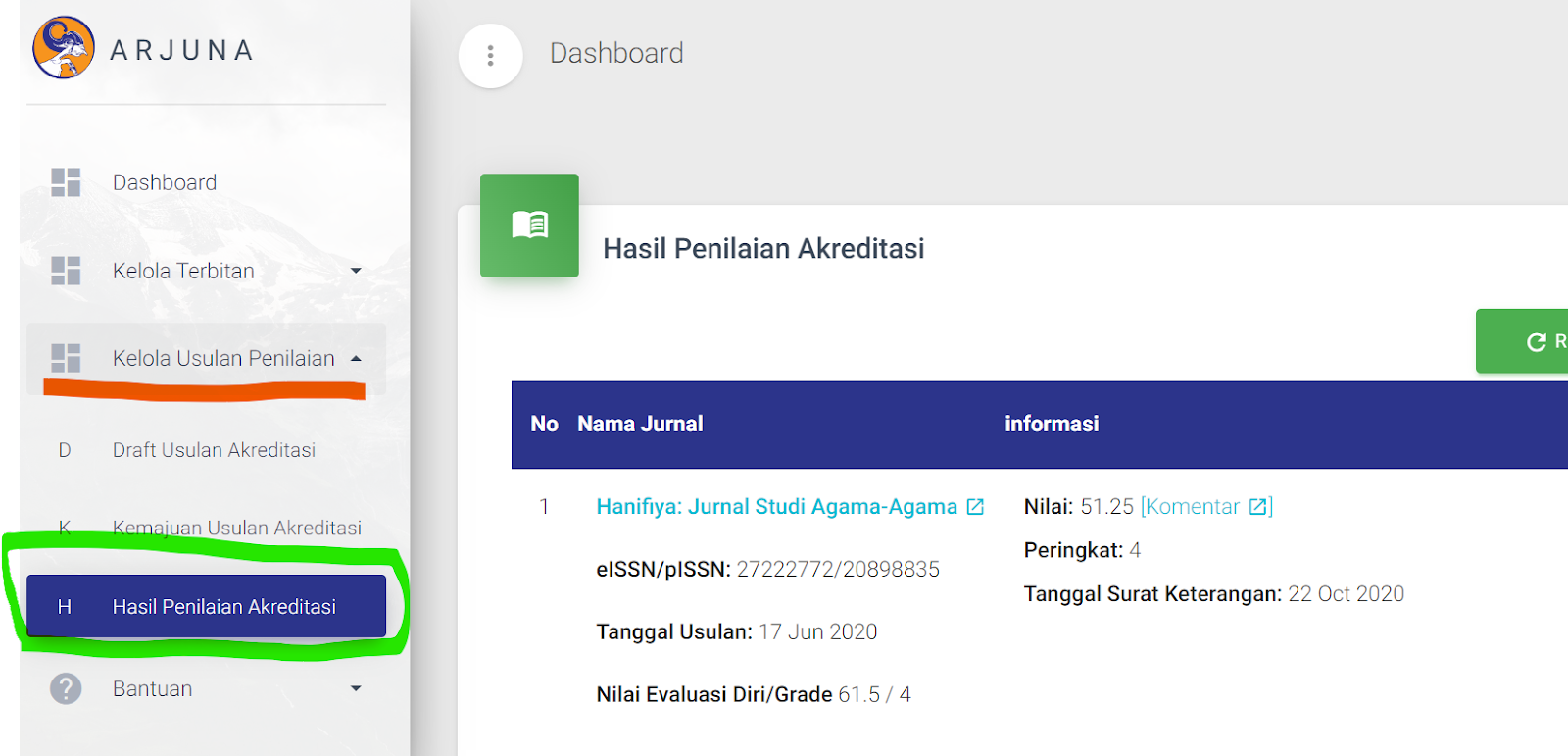Go to Dashboard in the sidebar
This screenshot has width=1568, height=756.
(165, 182)
